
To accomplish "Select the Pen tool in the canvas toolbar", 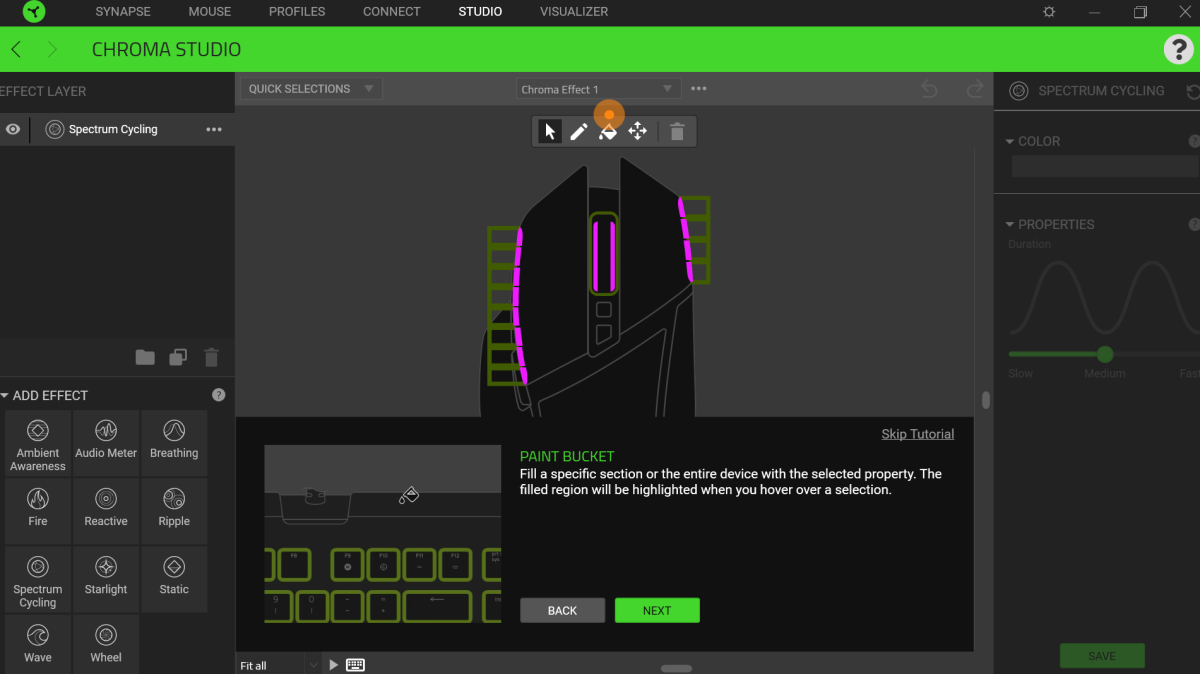I will tap(579, 130).
